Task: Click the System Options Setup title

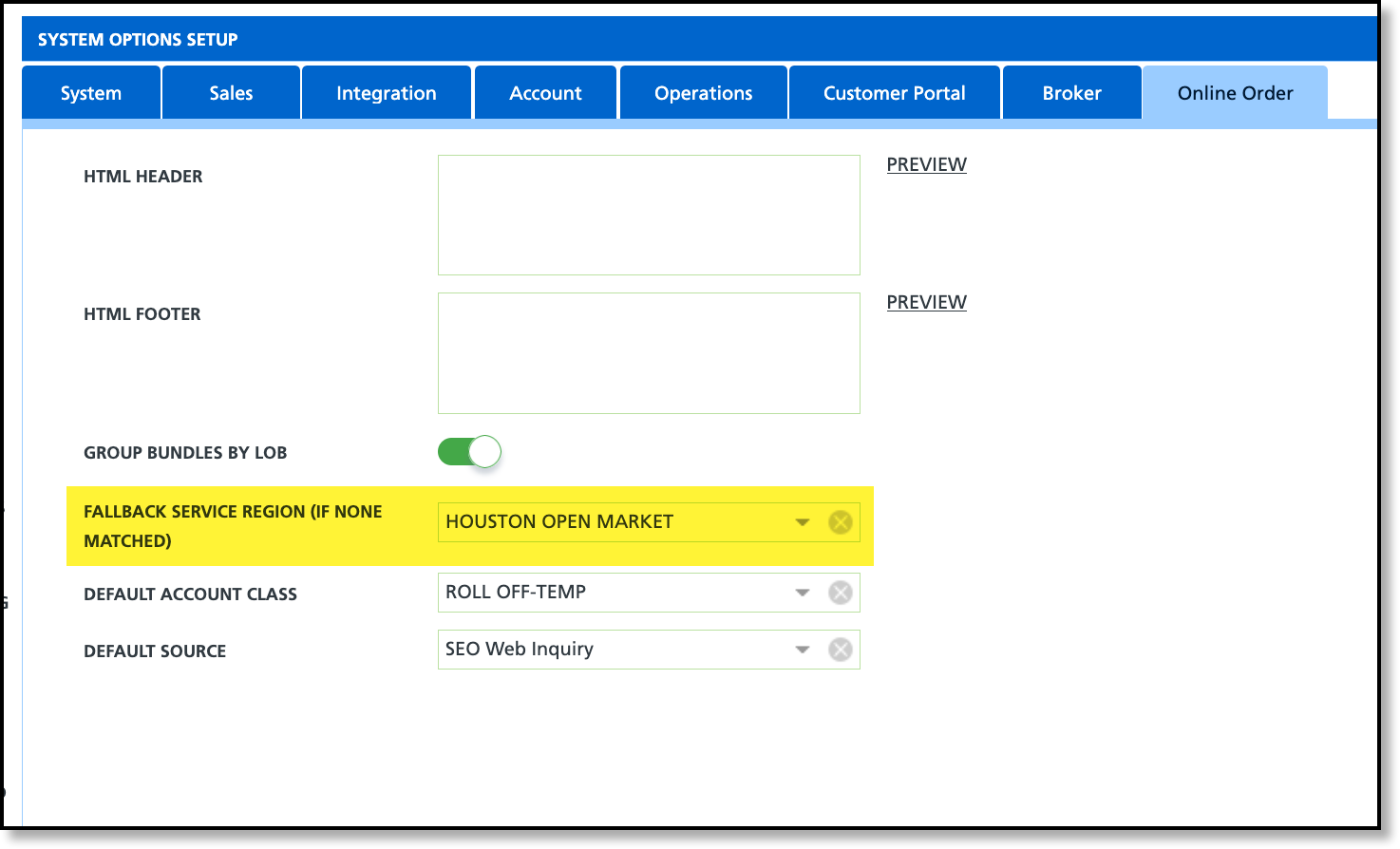Action: [138, 40]
